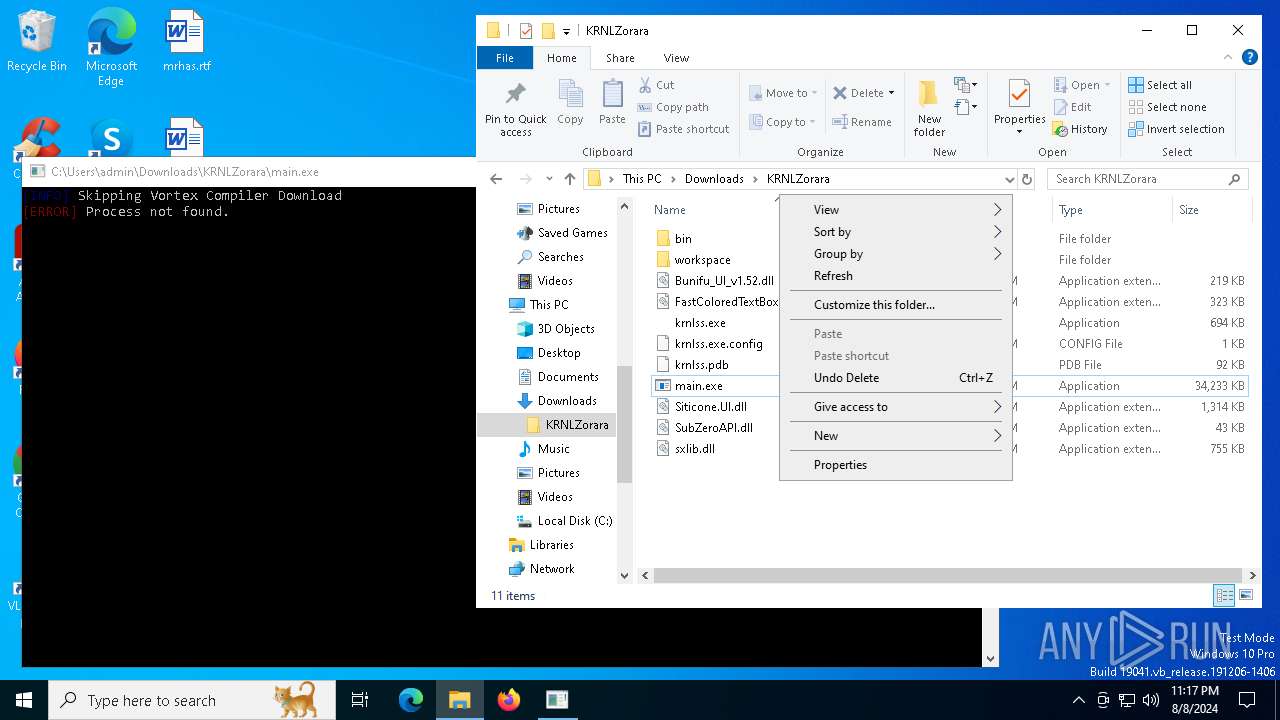Screen dimensions: 1280x720
Task: Open the Start menu
Action: [24, 700]
